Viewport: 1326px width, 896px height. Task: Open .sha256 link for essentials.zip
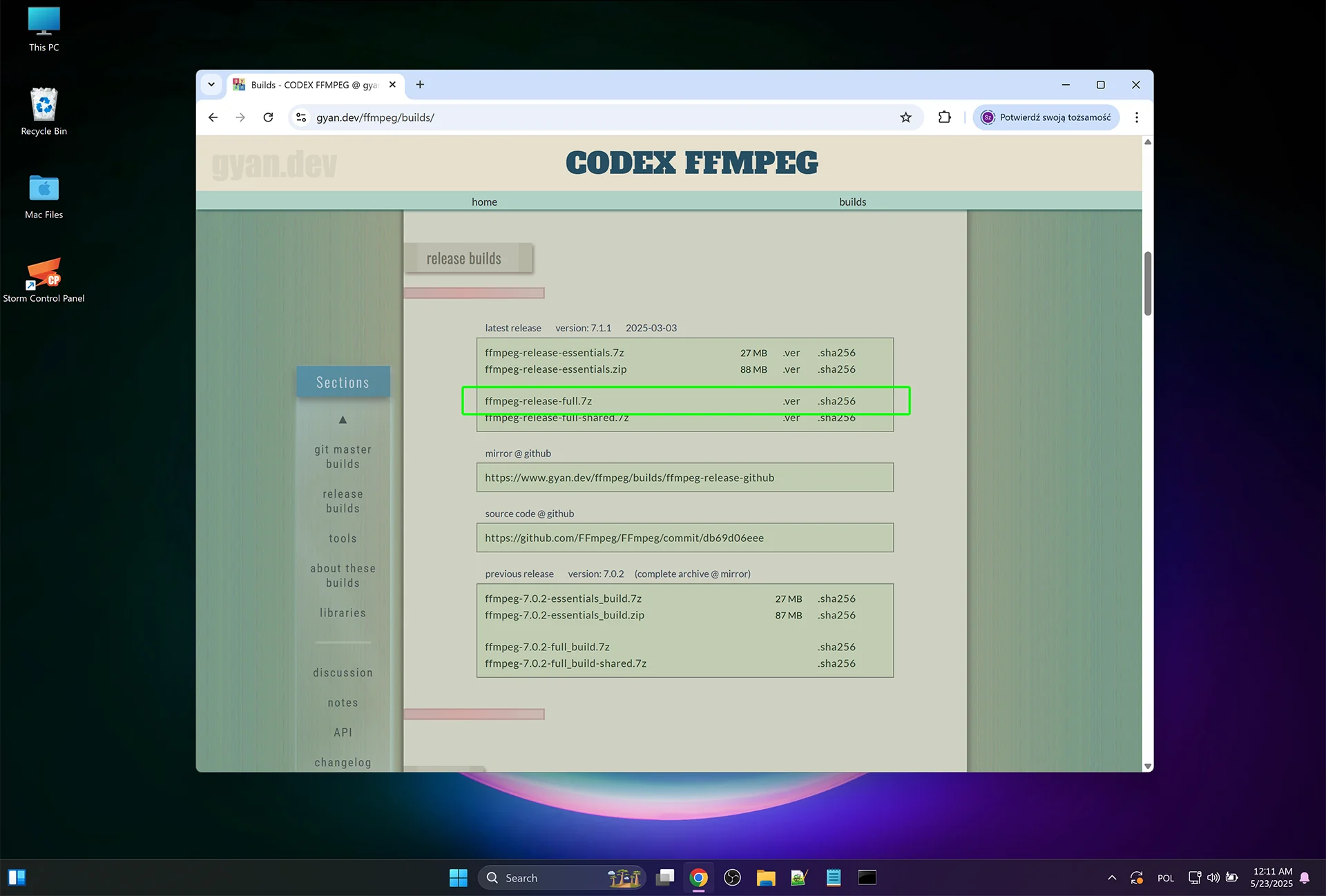(x=836, y=369)
